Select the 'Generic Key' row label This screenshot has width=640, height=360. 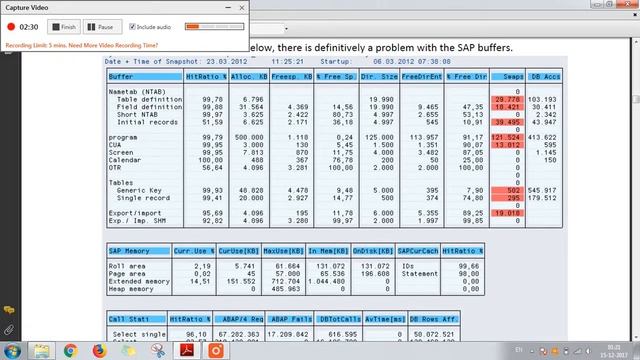pos(139,190)
